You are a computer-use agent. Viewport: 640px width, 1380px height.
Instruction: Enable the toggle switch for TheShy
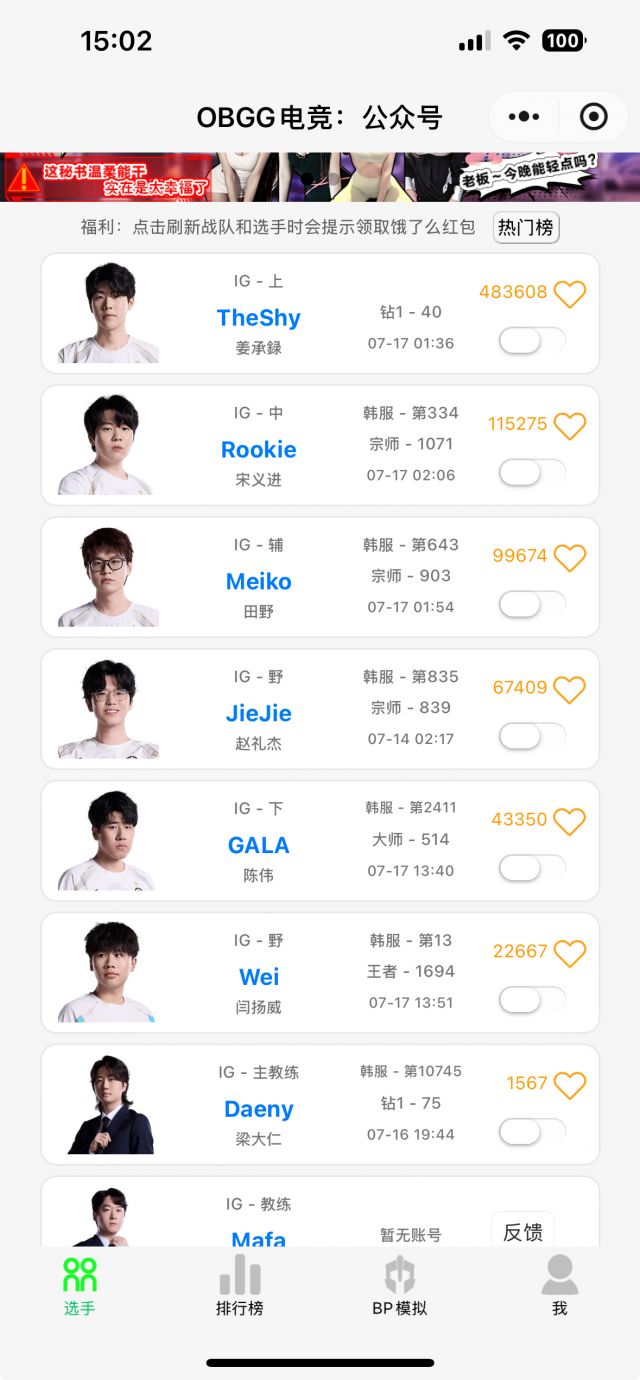[532, 341]
